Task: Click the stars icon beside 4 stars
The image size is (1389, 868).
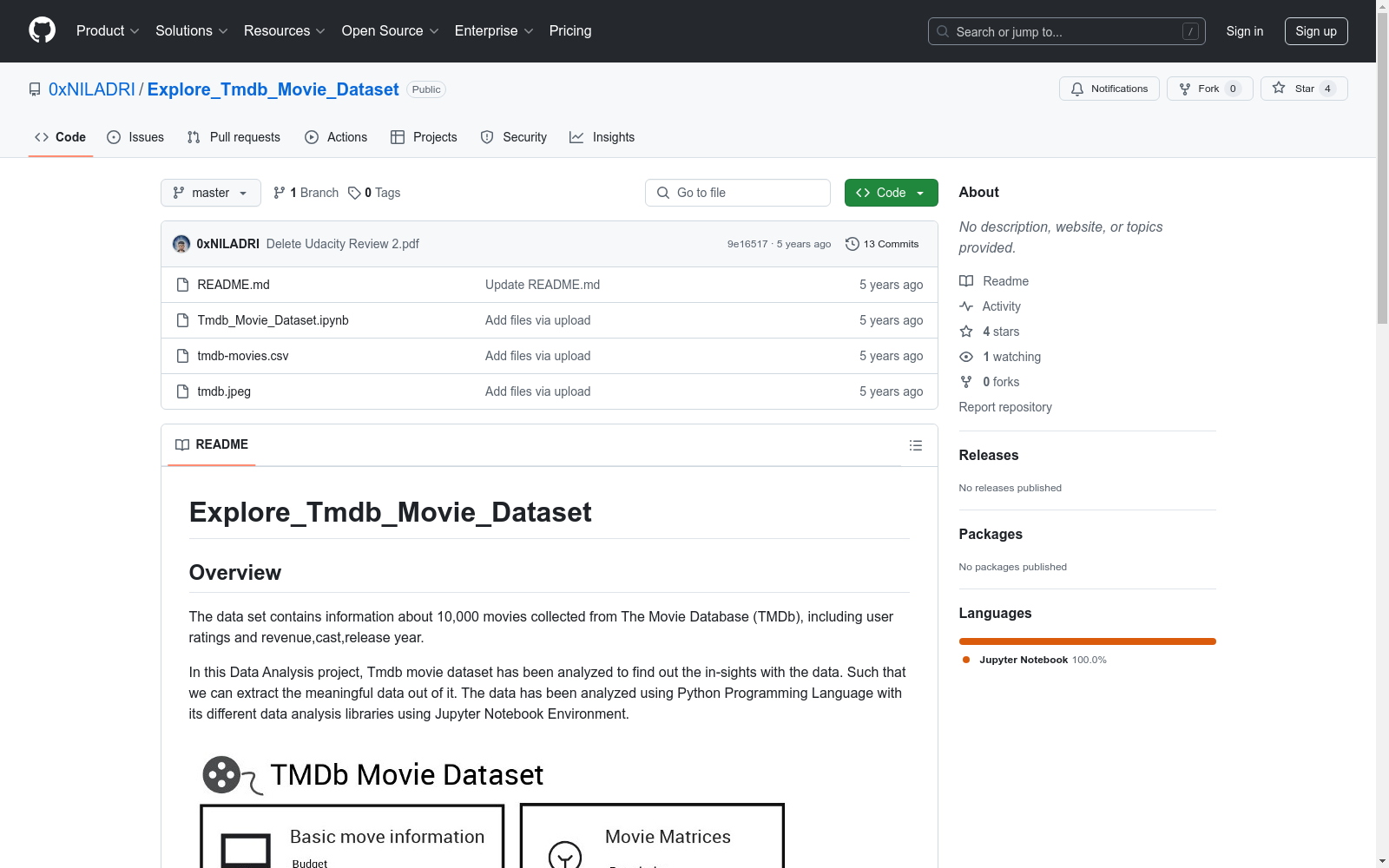Action: pos(966,332)
